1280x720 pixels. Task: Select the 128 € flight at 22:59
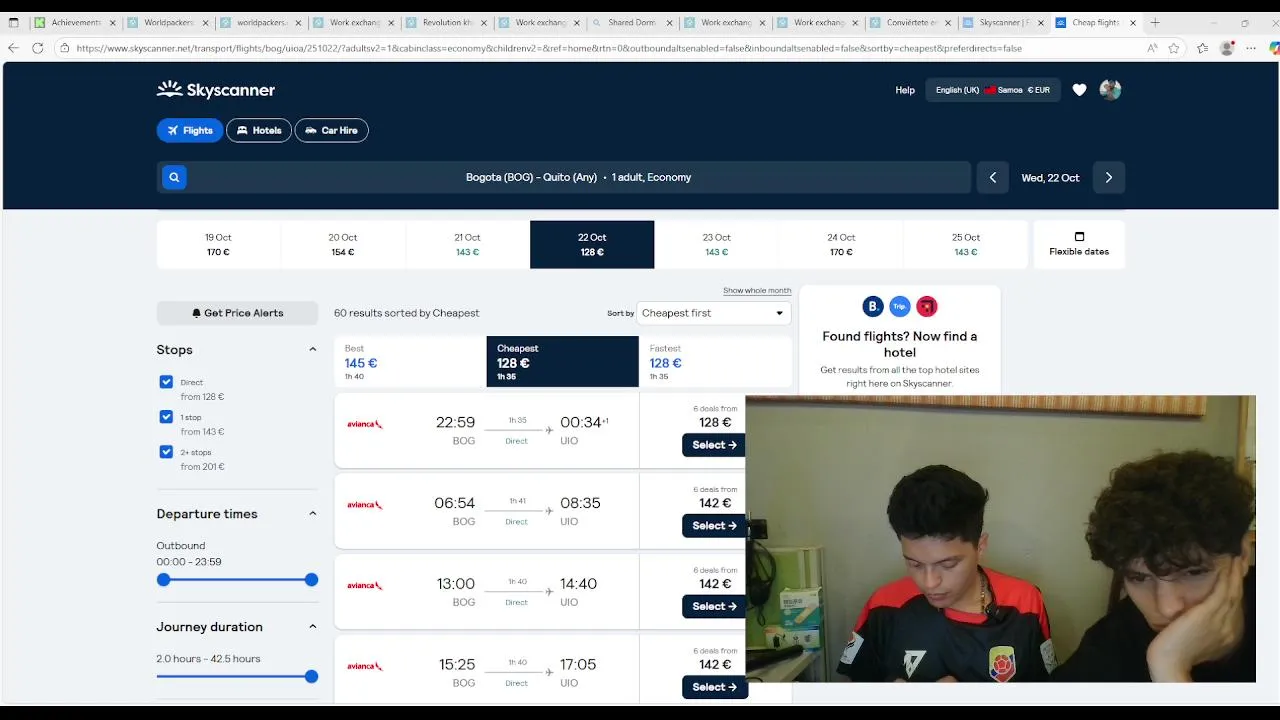[x=713, y=445]
